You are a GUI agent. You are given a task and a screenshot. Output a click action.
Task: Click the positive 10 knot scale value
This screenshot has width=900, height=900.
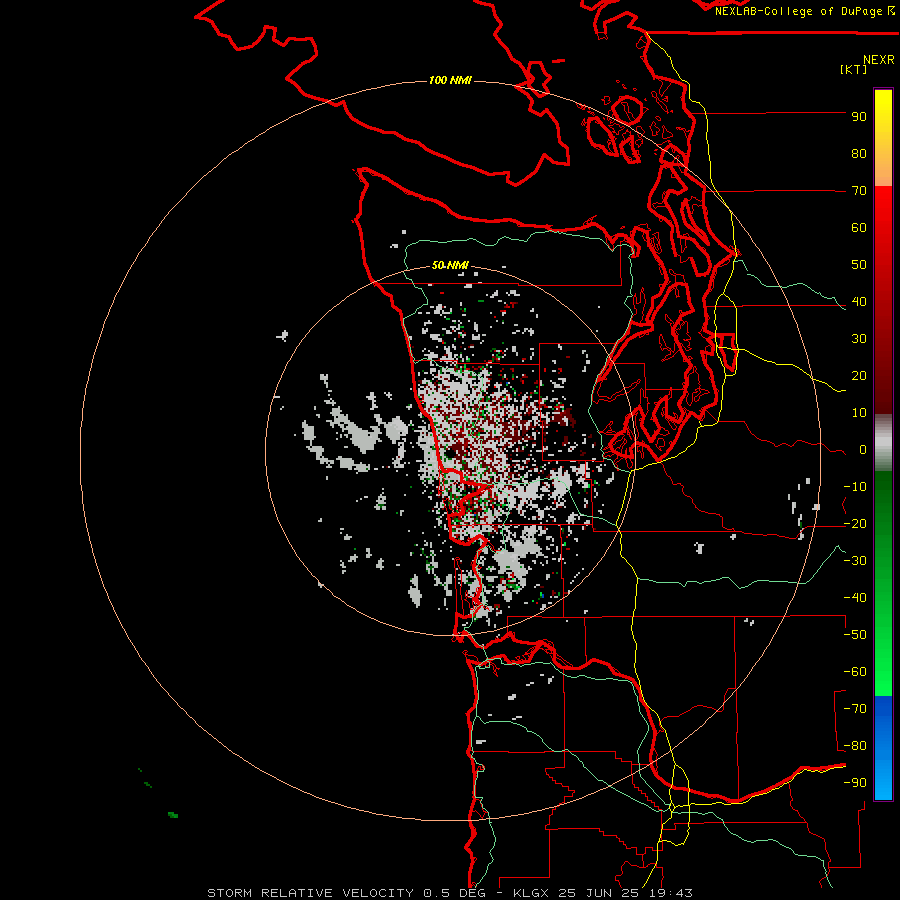click(859, 413)
